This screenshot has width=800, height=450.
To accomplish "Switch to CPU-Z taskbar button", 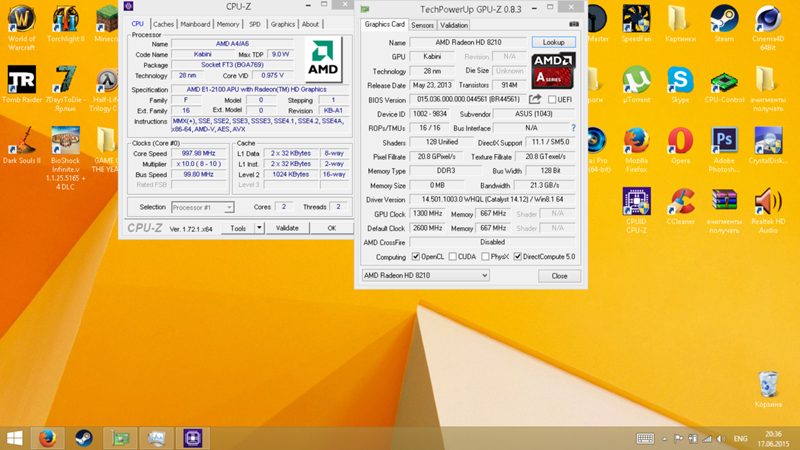I will (x=193, y=438).
